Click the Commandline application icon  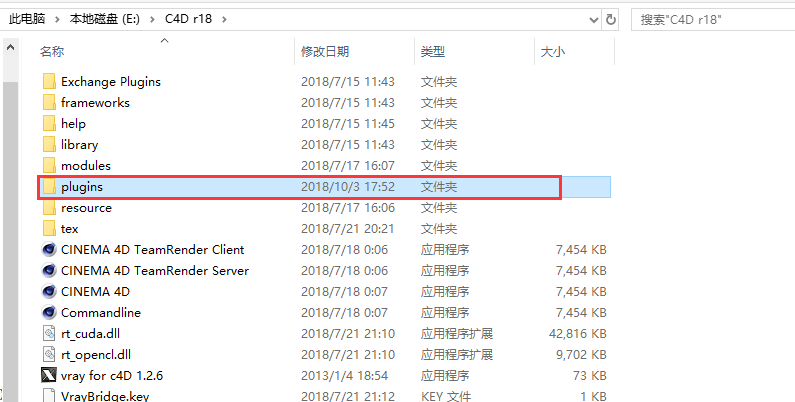[x=49, y=313]
